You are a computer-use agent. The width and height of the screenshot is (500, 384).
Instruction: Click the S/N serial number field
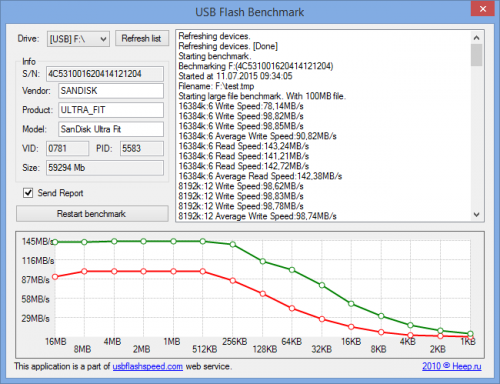105,74
